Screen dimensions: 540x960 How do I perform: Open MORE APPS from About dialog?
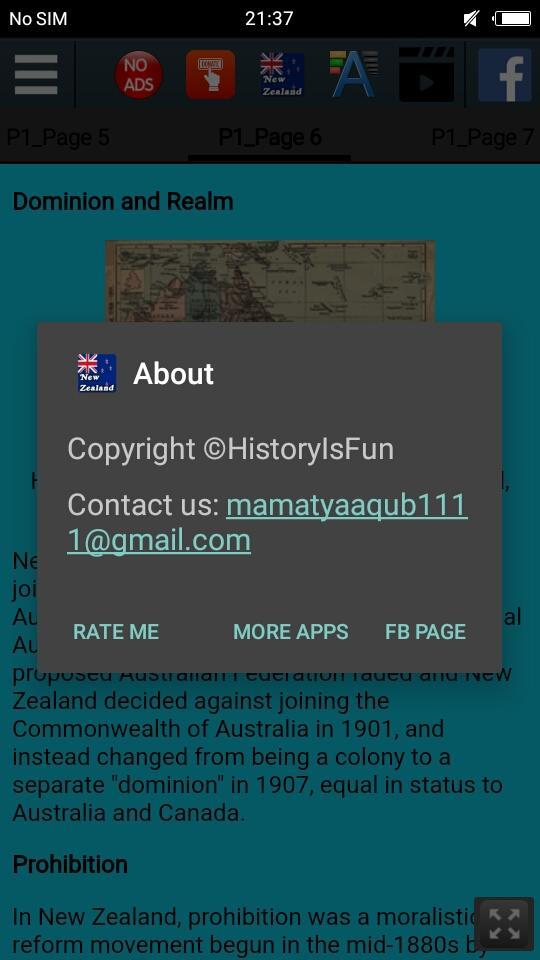point(291,632)
